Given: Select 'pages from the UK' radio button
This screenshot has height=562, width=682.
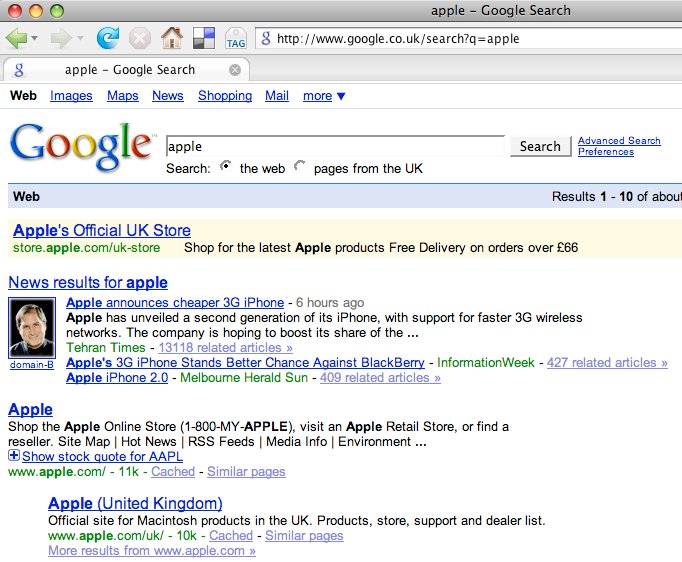Looking at the screenshot, I should tap(300, 167).
